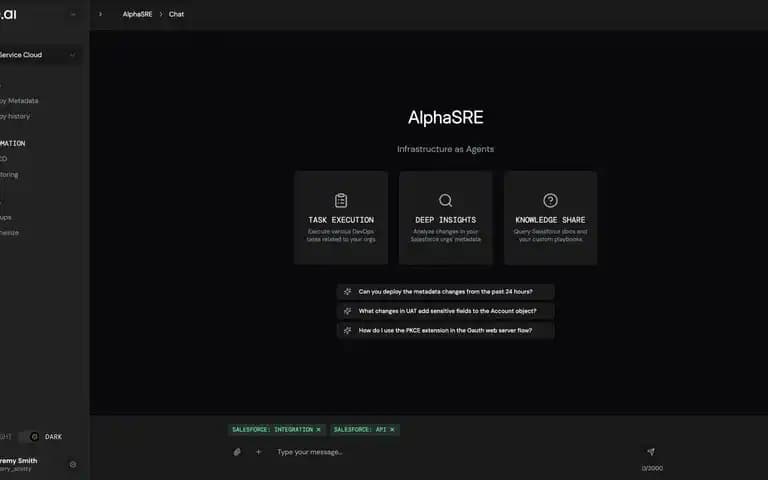Click the Knowledge Share question mark icon
The height and width of the screenshot is (480, 768).
550,200
